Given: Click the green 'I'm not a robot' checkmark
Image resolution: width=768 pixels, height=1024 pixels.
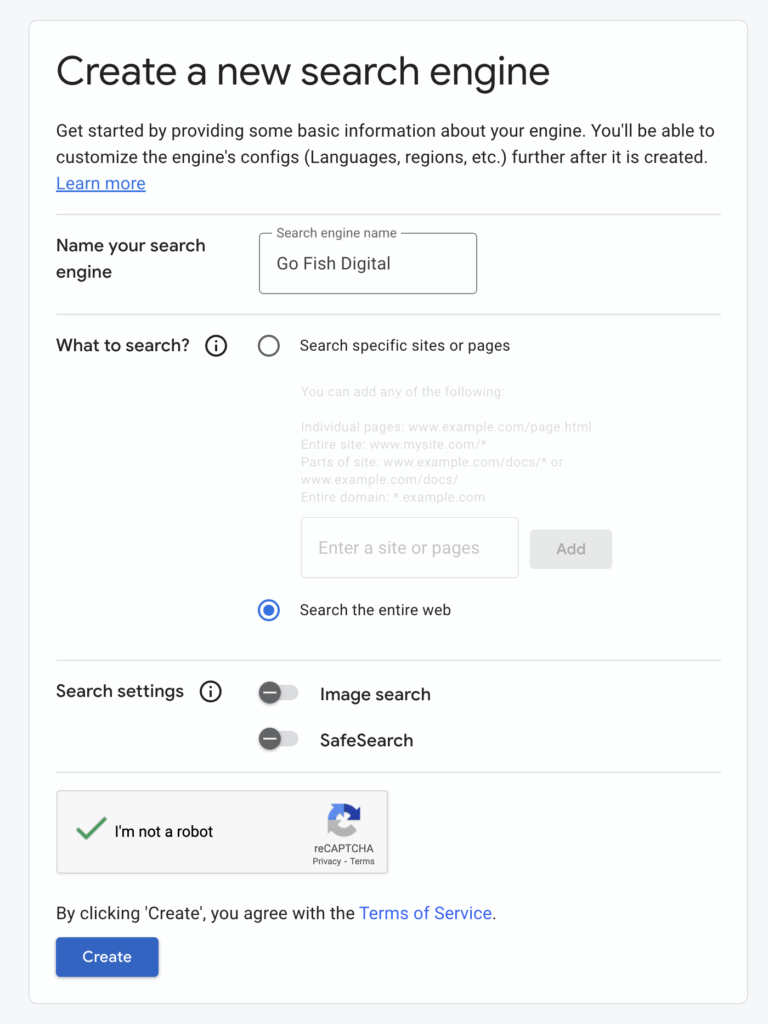Looking at the screenshot, I should pos(91,829).
